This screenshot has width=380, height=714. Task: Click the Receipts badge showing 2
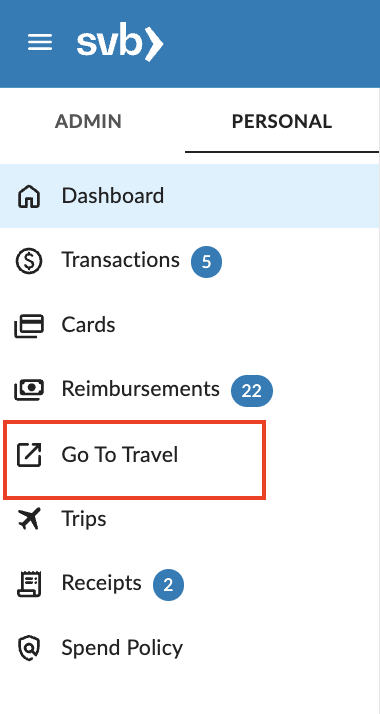click(168, 585)
